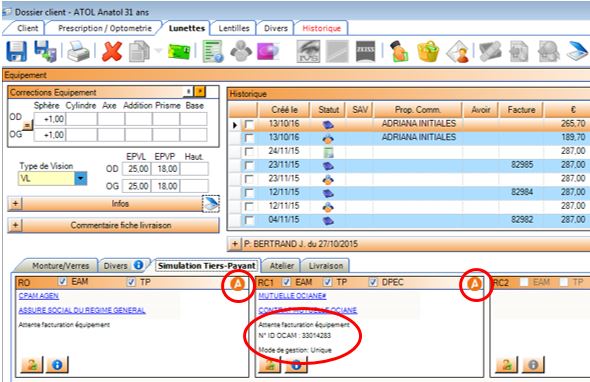Open the Prescription / Optometrie tab

[x=105, y=28]
